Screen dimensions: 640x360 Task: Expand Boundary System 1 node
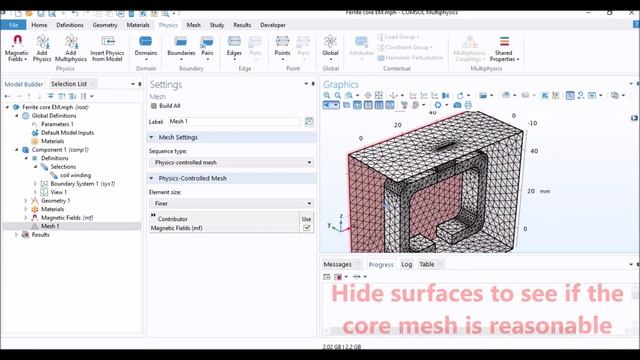tap(35, 184)
